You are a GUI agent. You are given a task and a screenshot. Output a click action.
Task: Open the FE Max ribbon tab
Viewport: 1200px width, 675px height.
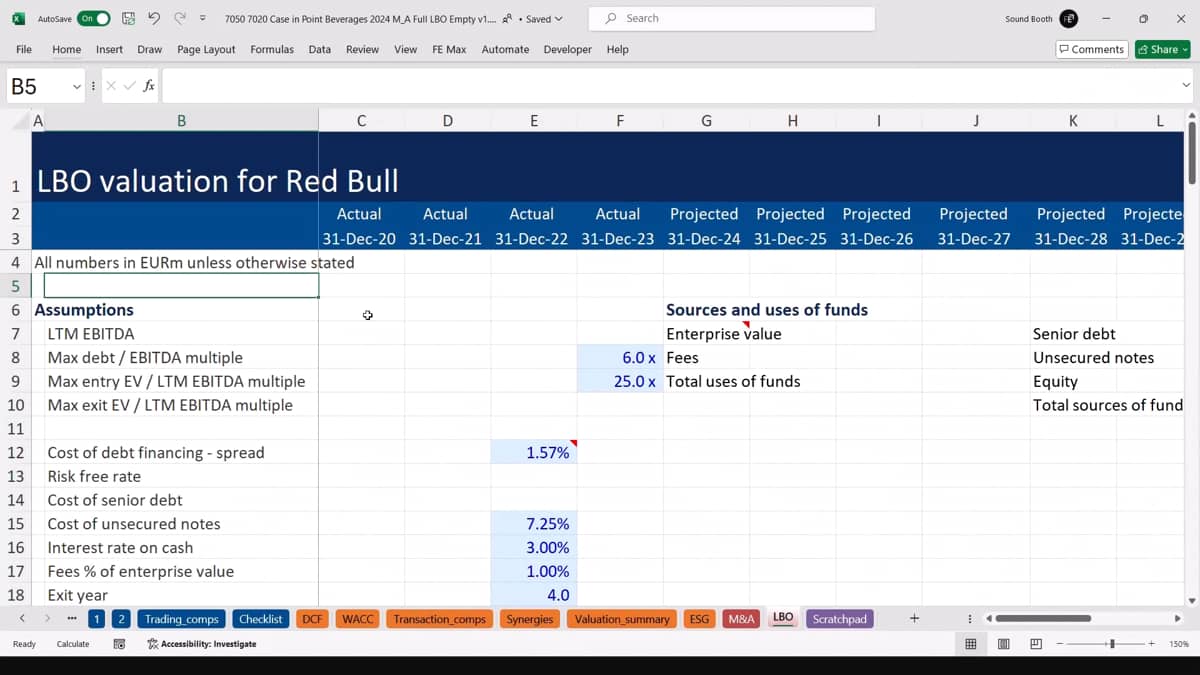pos(449,49)
